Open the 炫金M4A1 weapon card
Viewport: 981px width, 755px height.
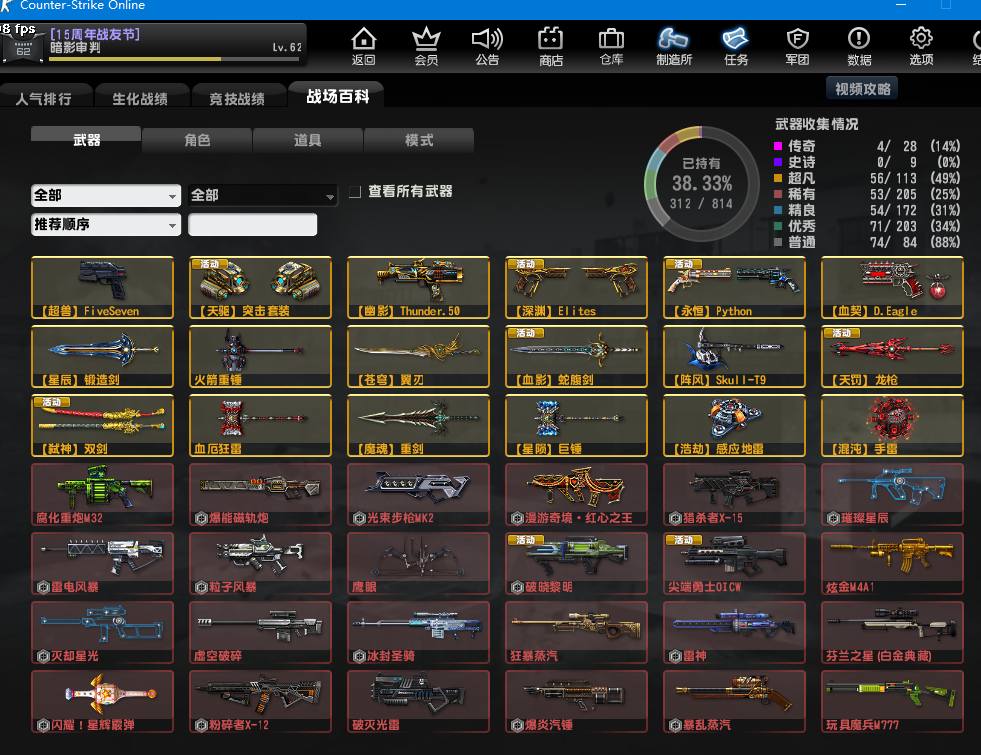click(x=892, y=564)
